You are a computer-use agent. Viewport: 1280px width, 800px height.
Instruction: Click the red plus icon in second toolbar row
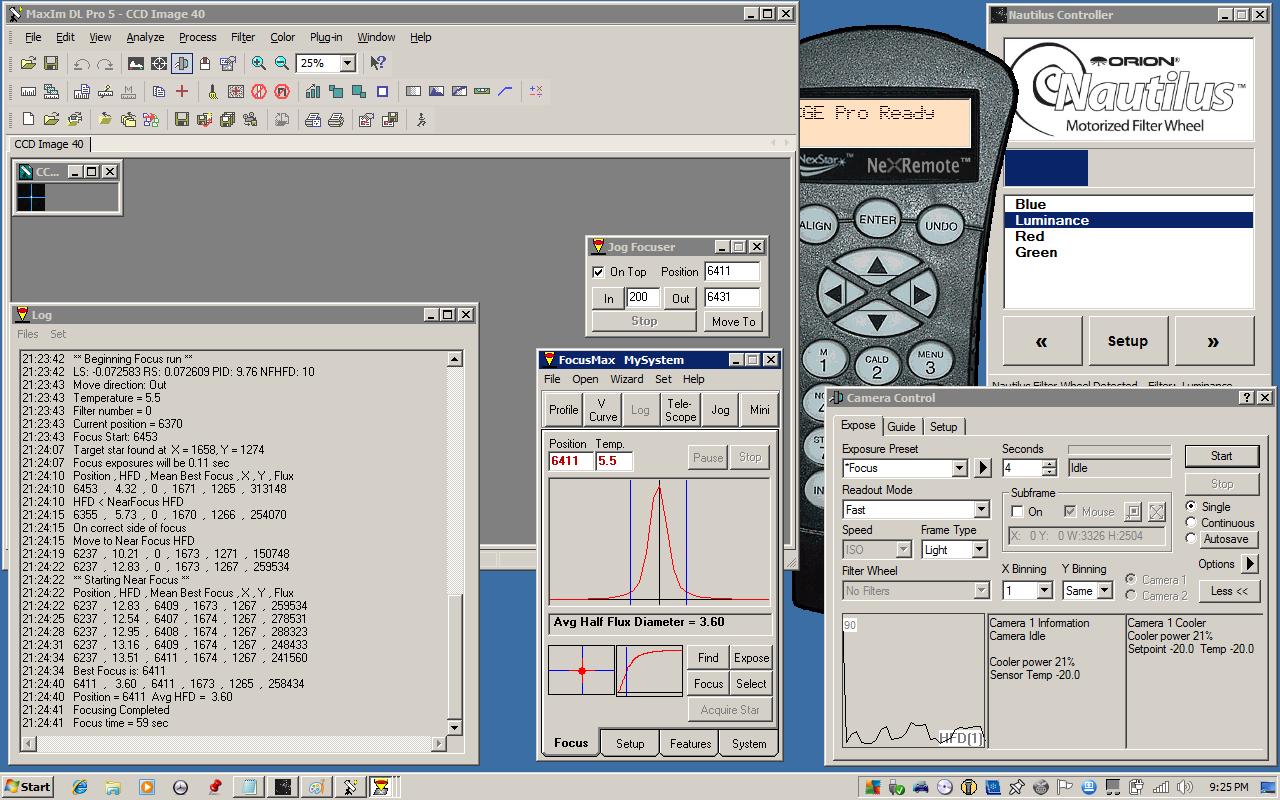pyautogui.click(x=181, y=91)
